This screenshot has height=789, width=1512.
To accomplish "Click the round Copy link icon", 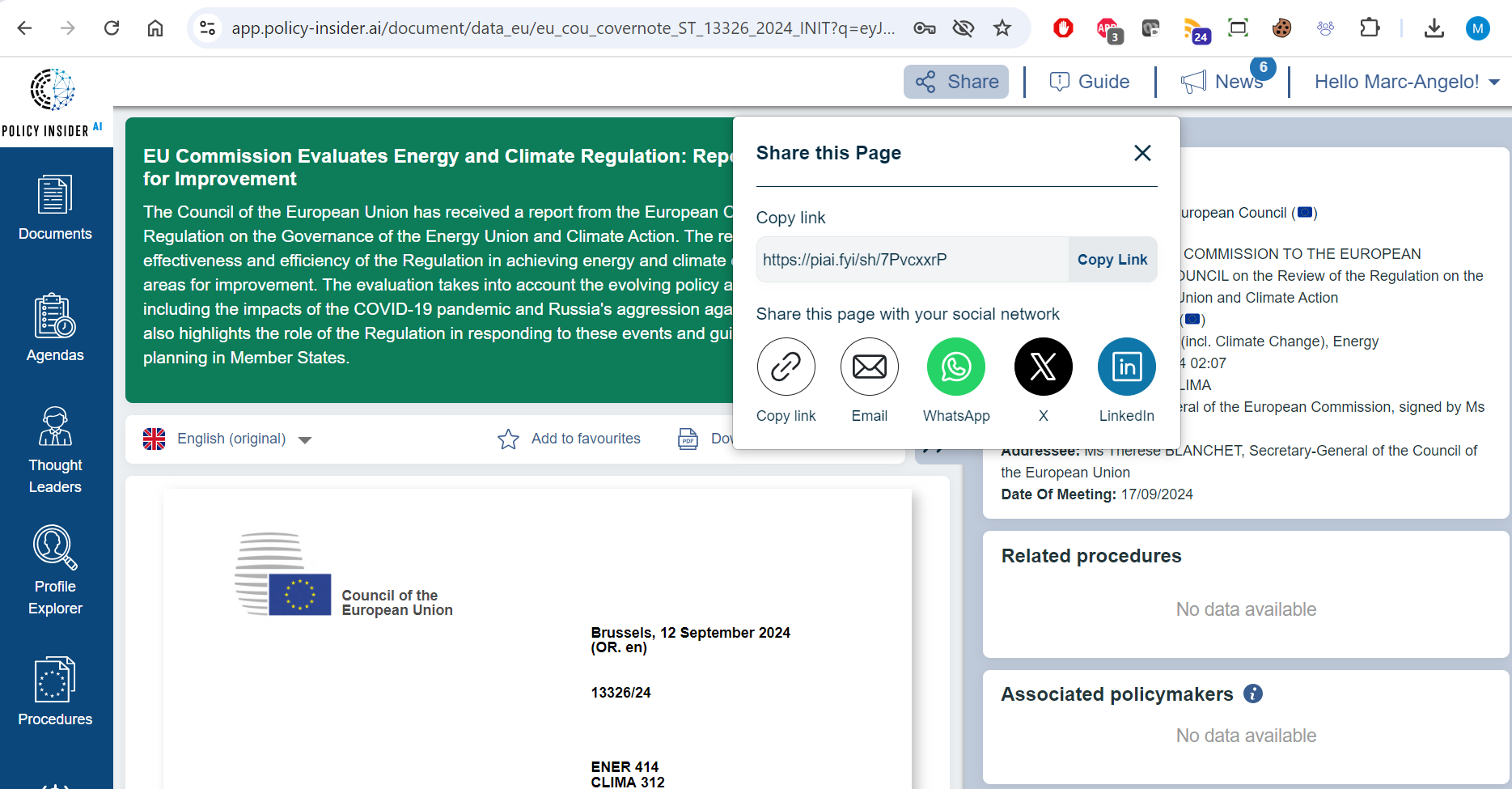I will click(x=786, y=367).
